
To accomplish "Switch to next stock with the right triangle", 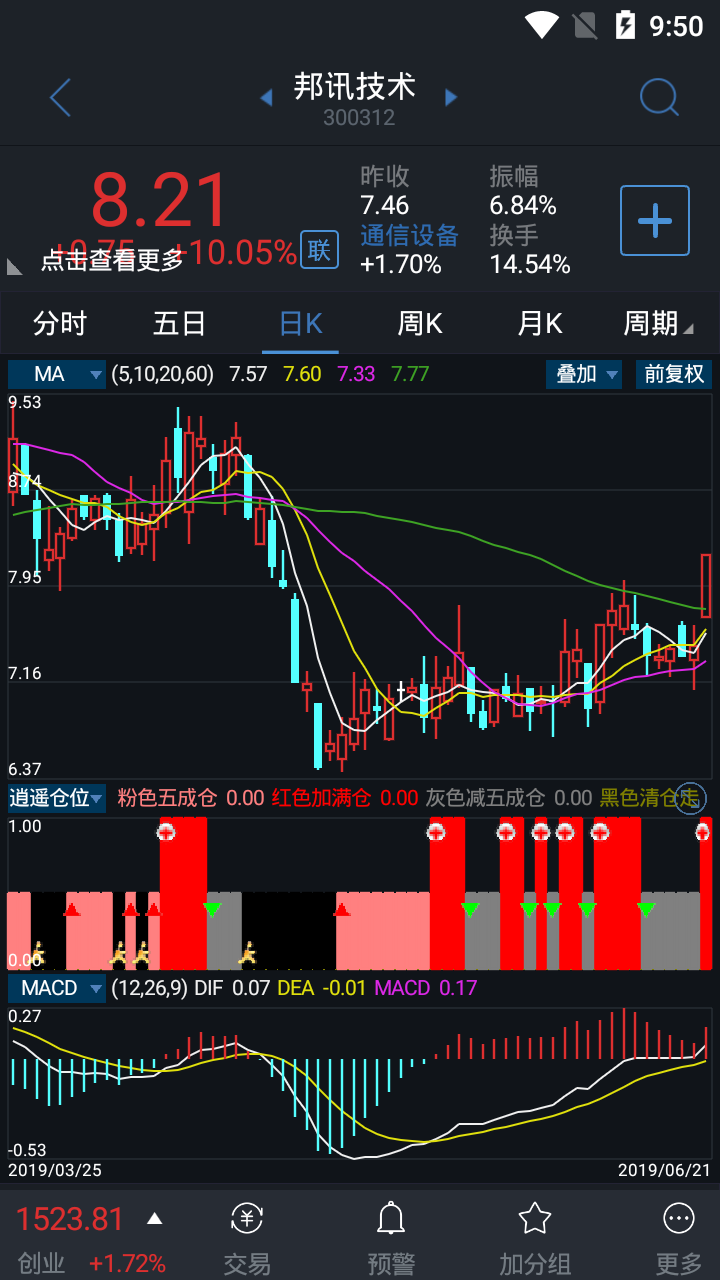I will click(451, 98).
